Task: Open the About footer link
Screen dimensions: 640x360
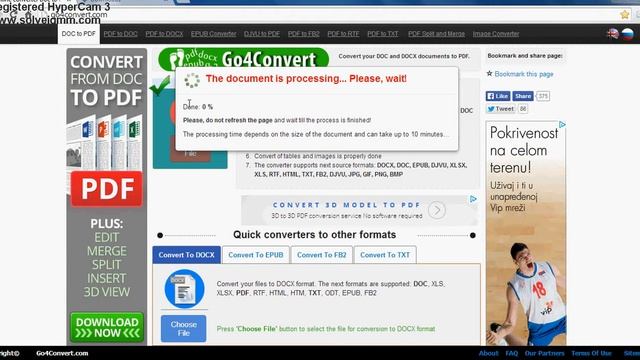Action: tap(489, 353)
